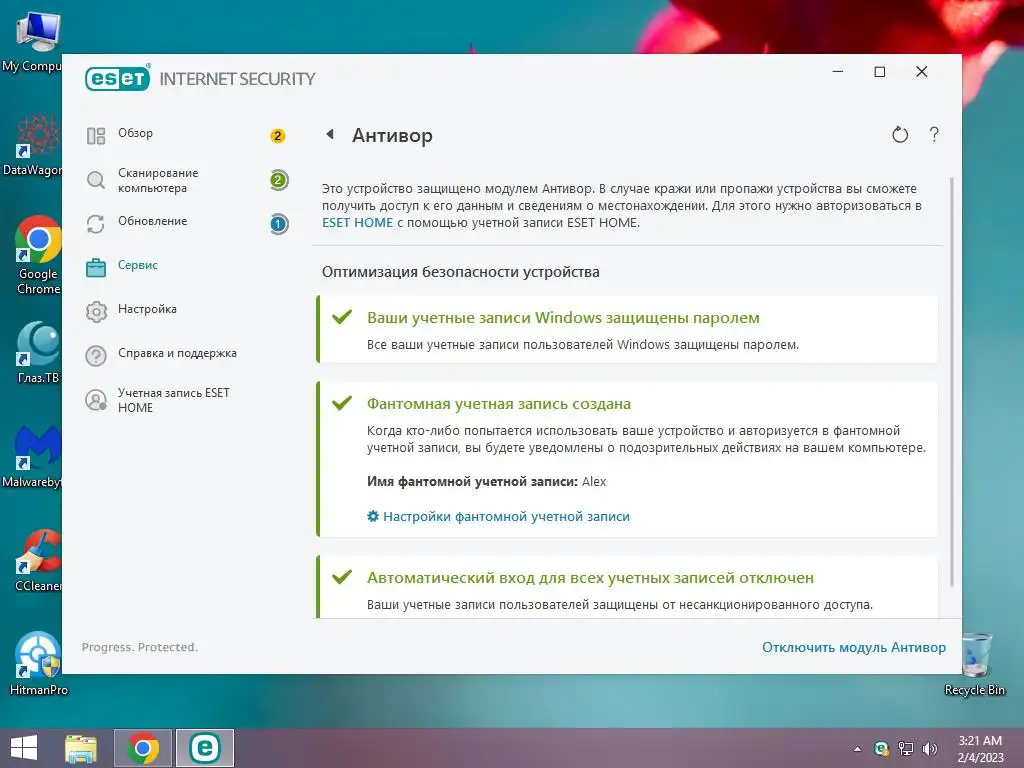
Task: Click the question mark icon for Справка
Action: [x=96, y=355]
